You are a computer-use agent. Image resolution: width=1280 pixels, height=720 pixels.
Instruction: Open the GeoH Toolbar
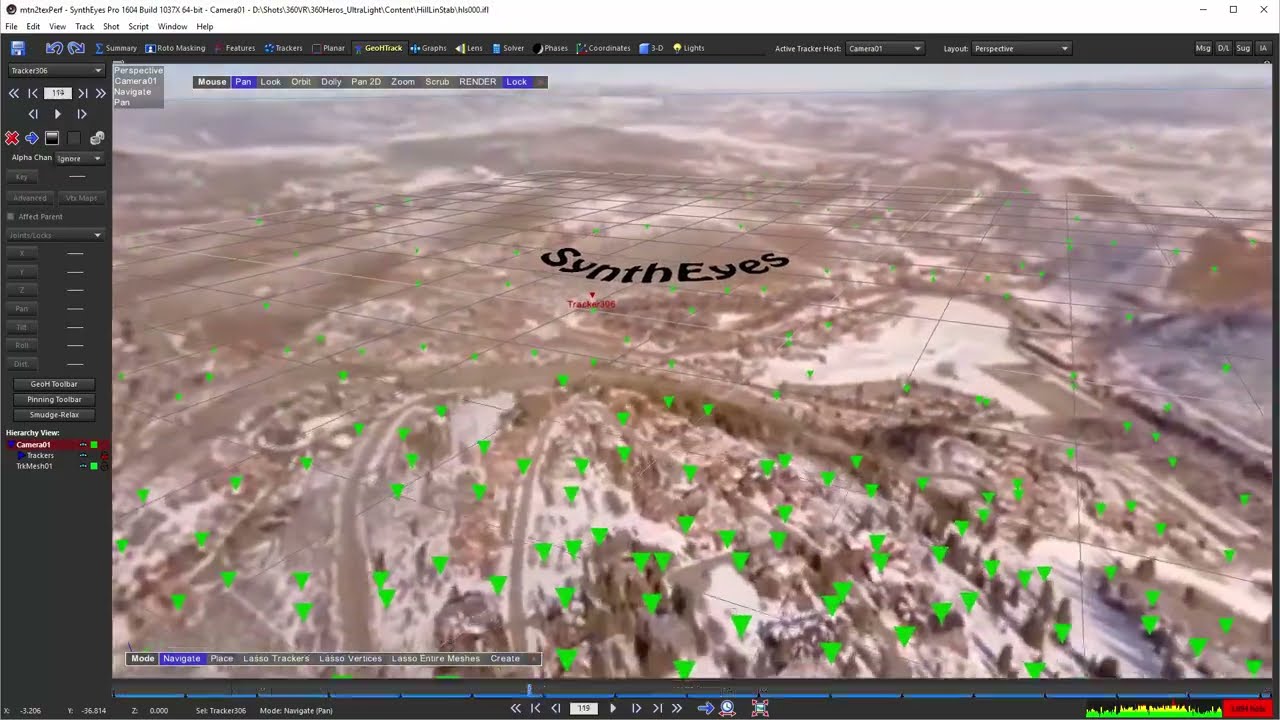pos(54,384)
